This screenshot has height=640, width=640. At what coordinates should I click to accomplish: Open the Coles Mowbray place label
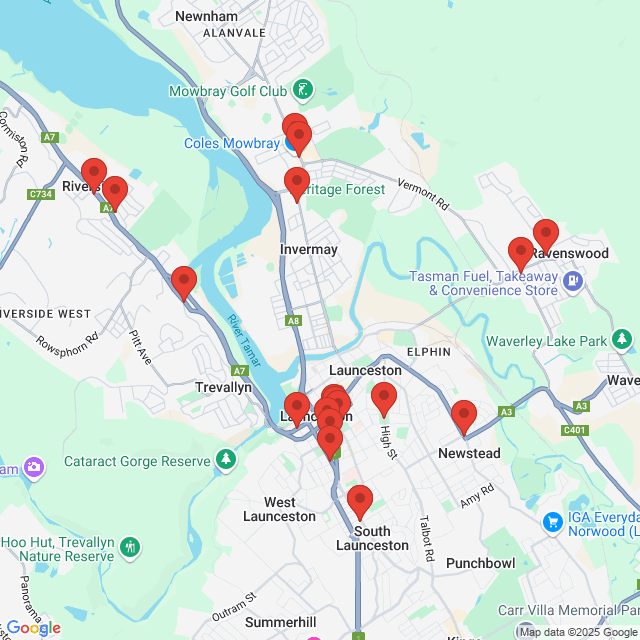tap(232, 143)
